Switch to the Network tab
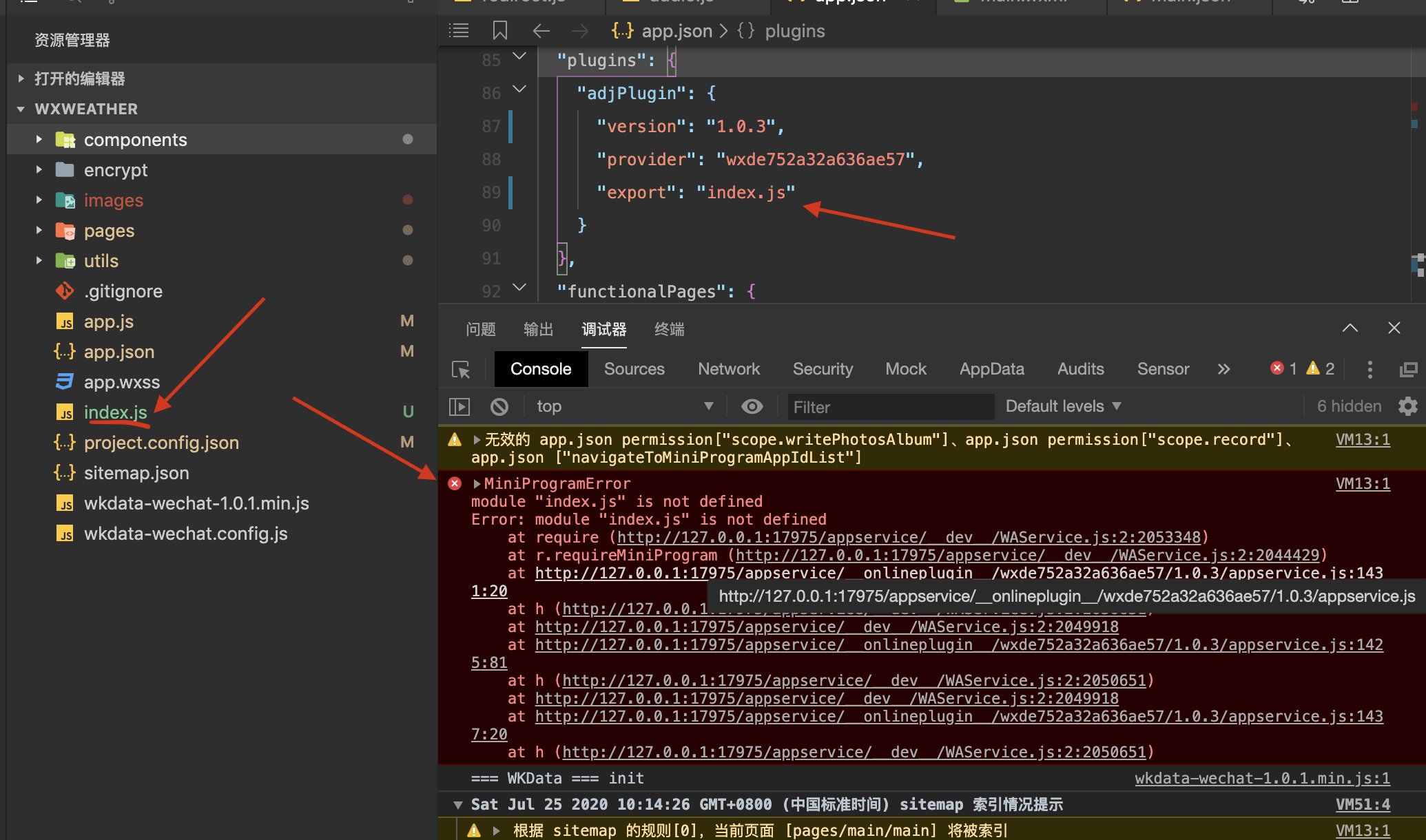 (728, 369)
